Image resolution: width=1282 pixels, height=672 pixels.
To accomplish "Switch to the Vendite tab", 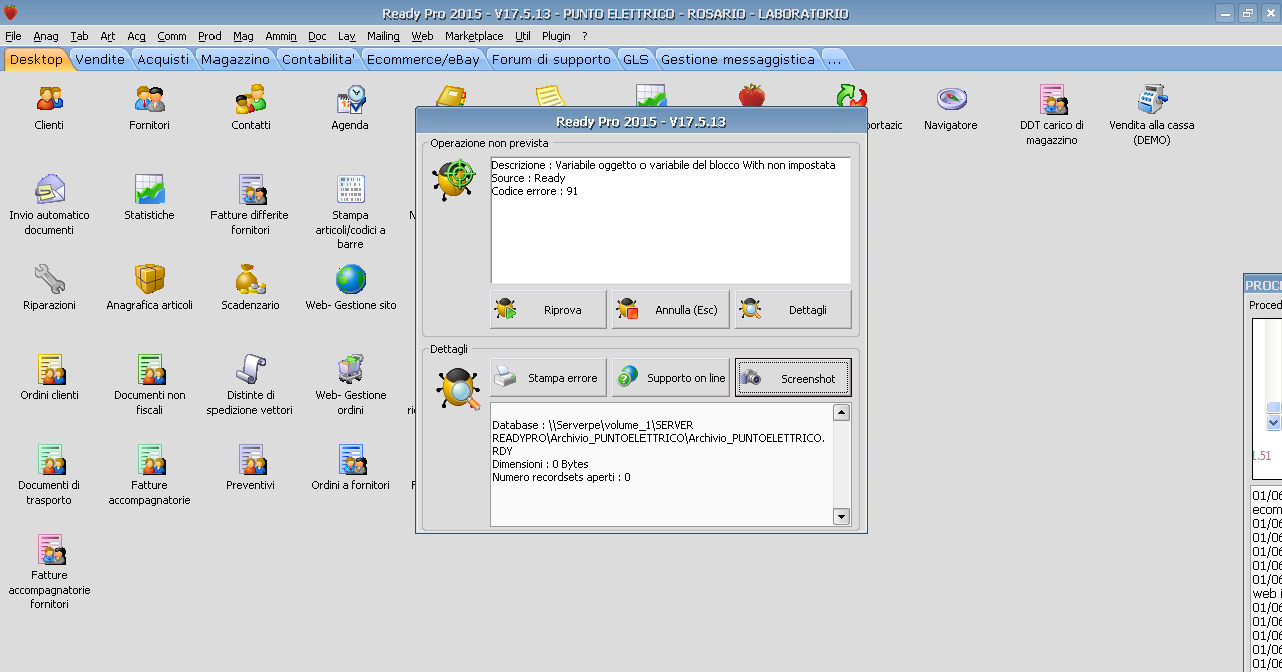I will tap(100, 59).
